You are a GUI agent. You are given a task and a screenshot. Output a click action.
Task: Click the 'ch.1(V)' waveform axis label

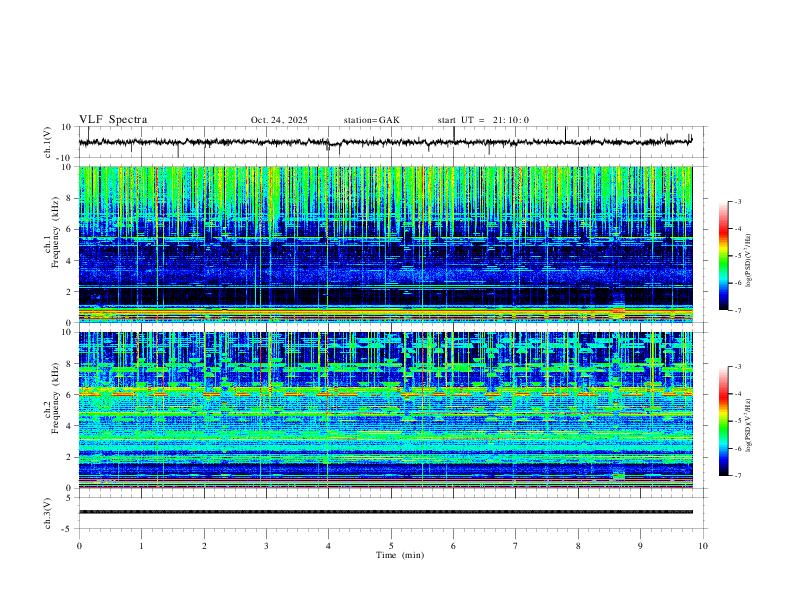pyautogui.click(x=48, y=142)
